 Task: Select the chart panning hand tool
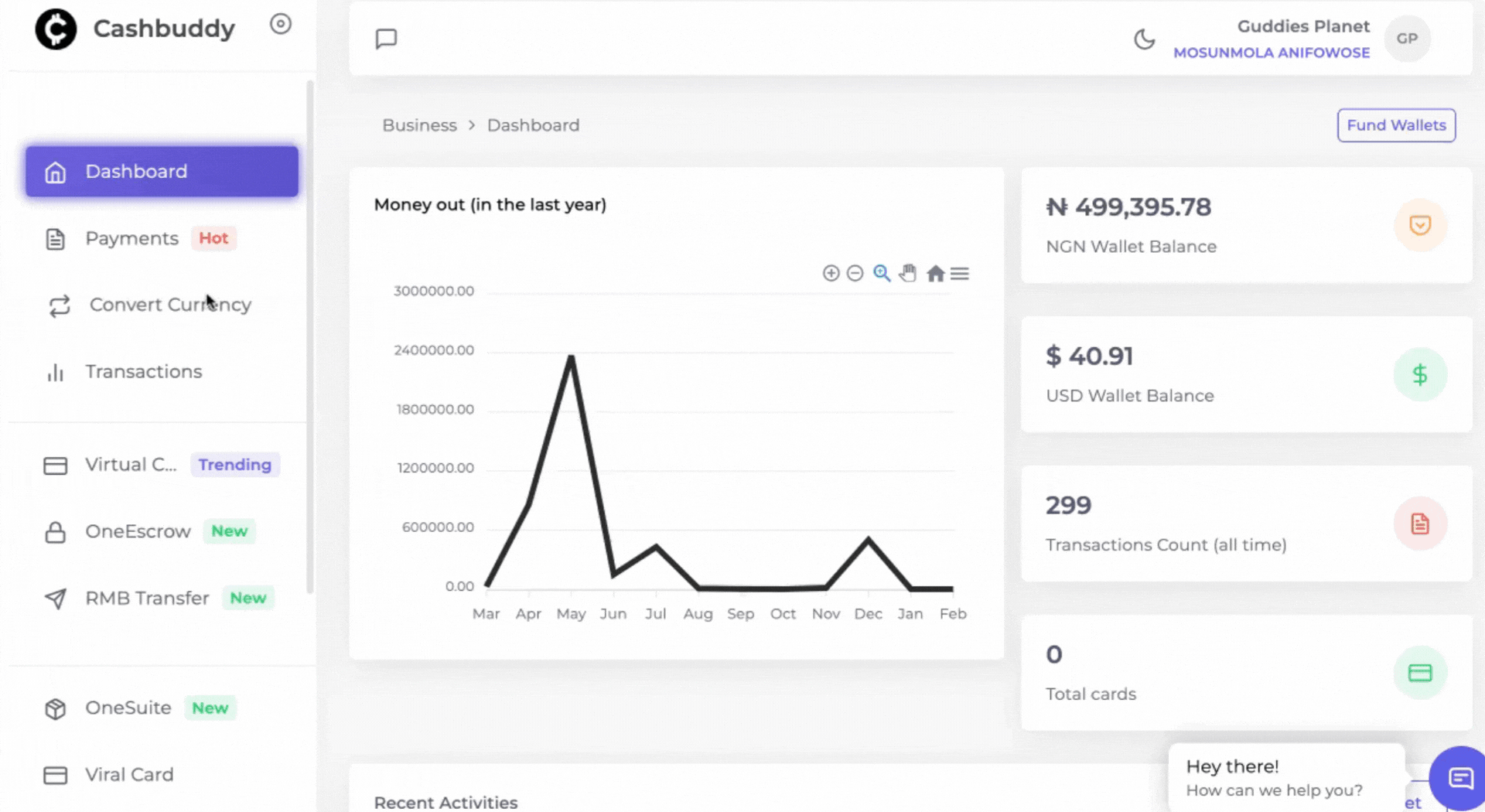click(x=908, y=273)
